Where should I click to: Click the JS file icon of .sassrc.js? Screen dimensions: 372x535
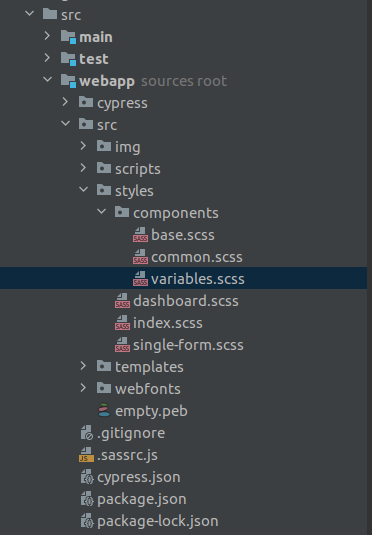(86, 455)
